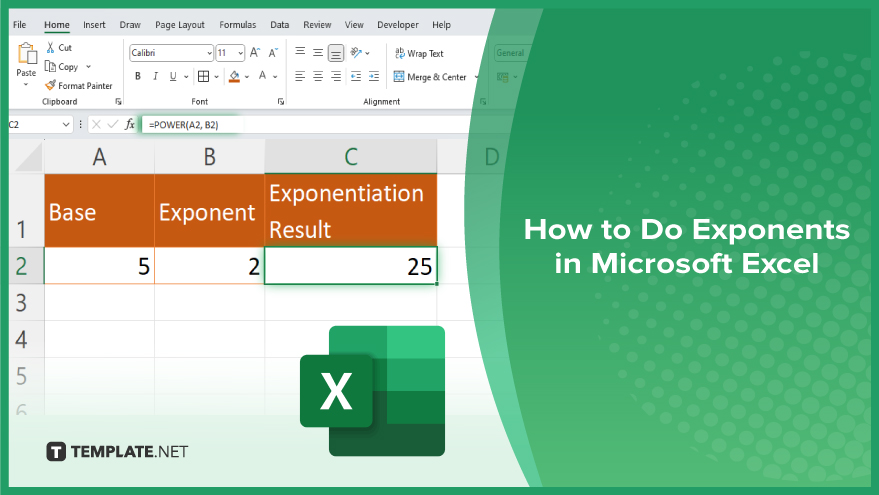The width and height of the screenshot is (879, 495).
Task: Switch to the Review tab
Action: coord(317,25)
